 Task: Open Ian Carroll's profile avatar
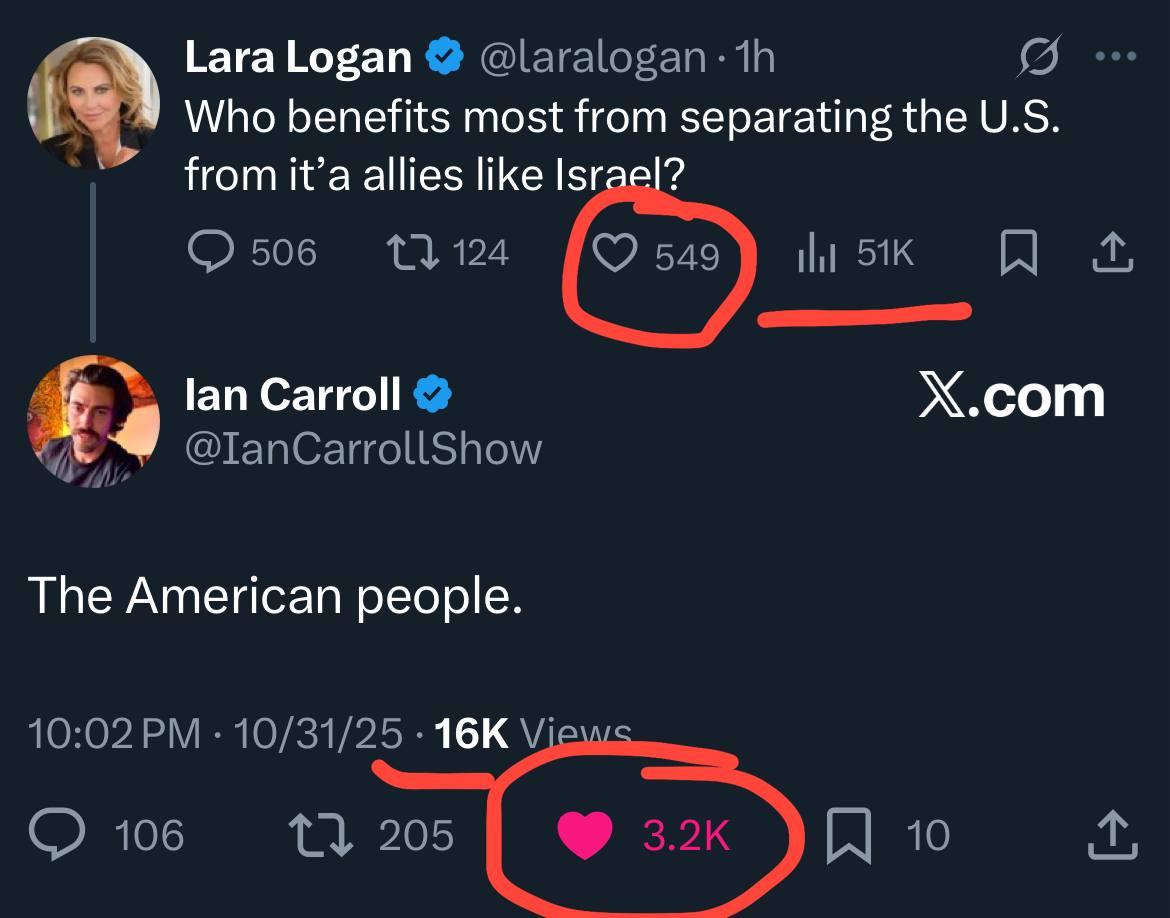pos(93,421)
